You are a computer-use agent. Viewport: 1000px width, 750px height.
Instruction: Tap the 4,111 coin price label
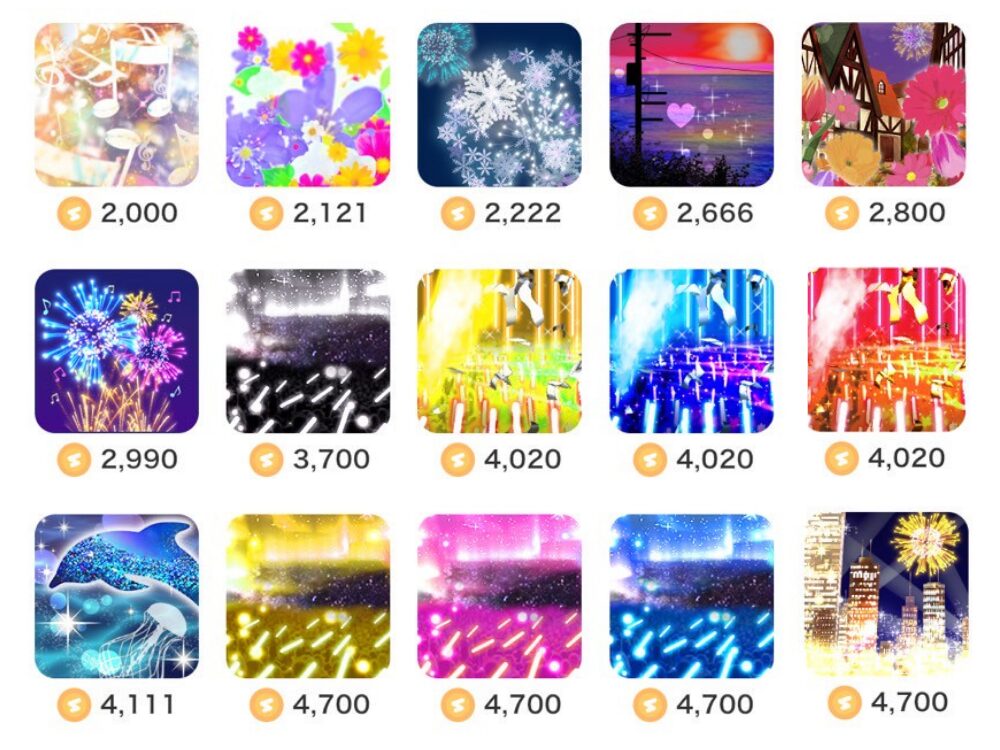point(137,705)
